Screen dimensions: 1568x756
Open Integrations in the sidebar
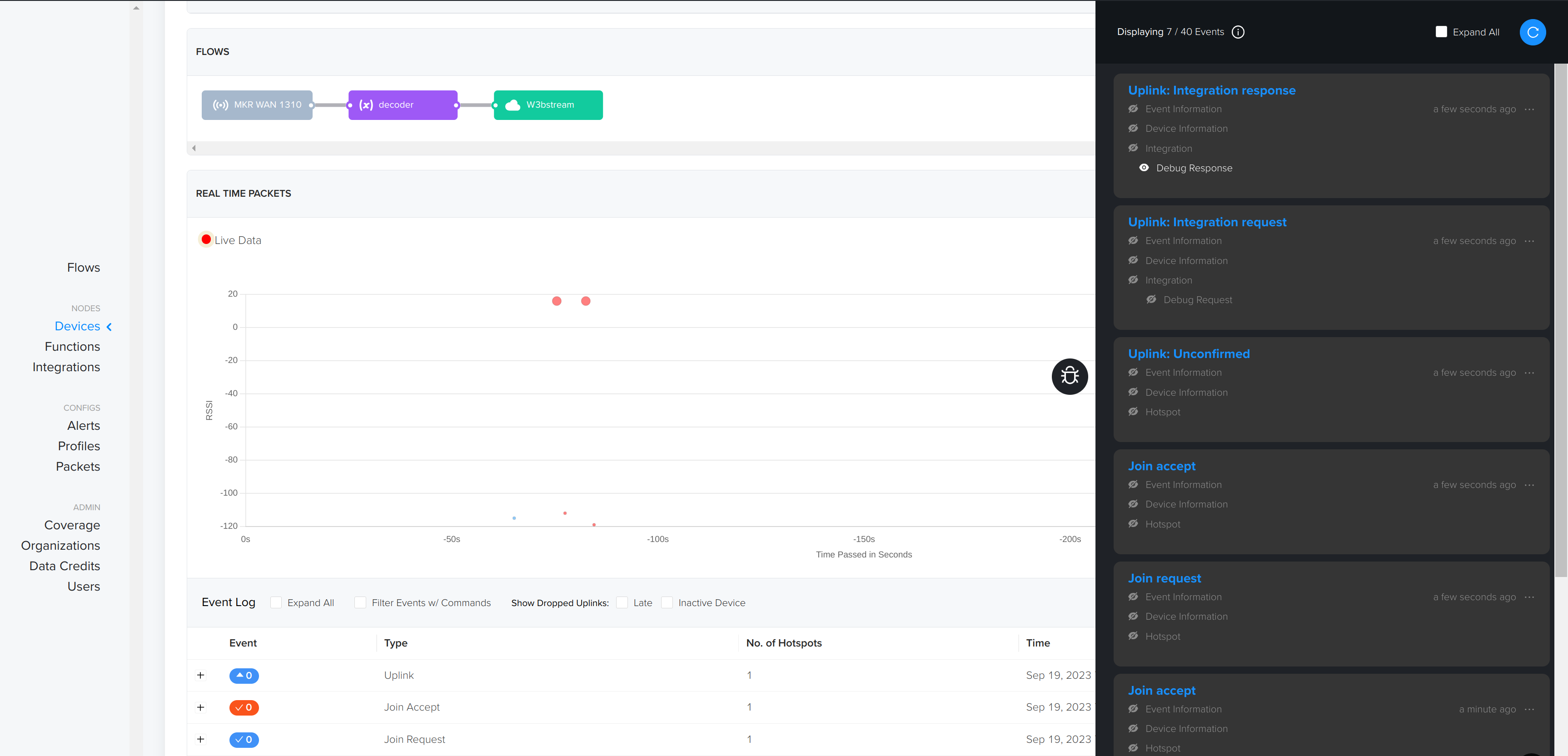pyautogui.click(x=66, y=367)
